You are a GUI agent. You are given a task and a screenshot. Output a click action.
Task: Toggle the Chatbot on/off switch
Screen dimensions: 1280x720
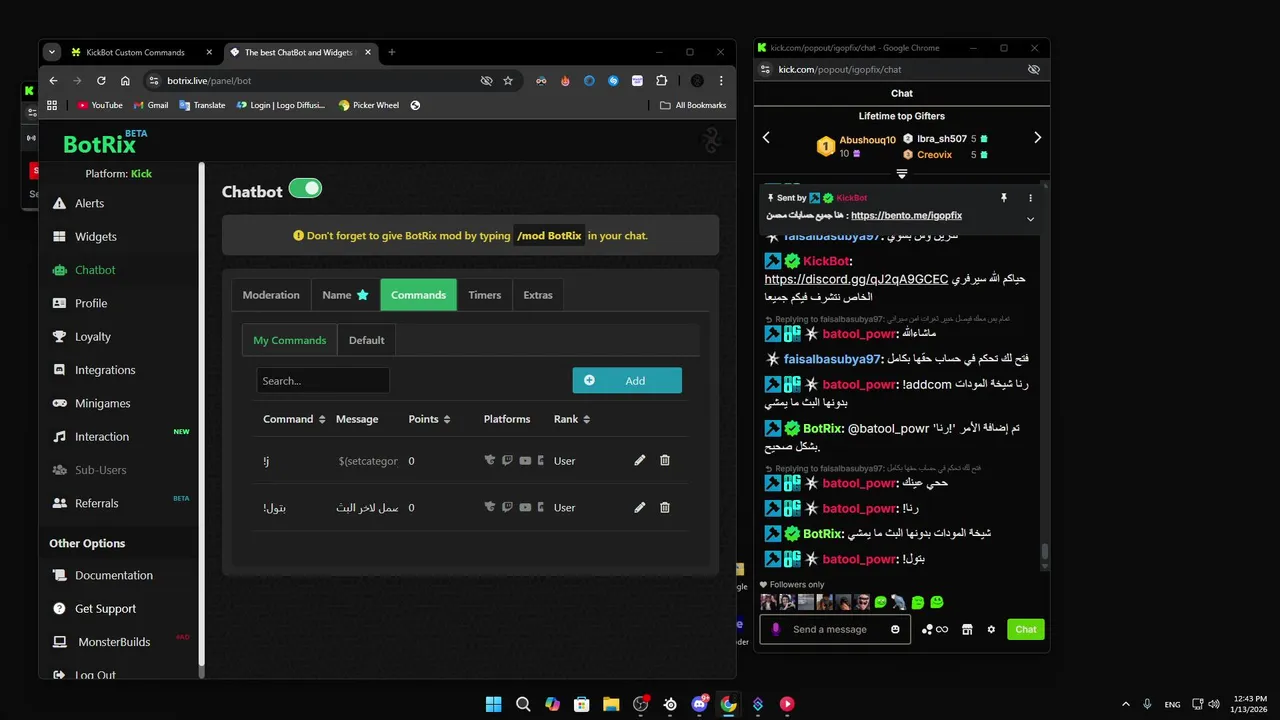305,188
